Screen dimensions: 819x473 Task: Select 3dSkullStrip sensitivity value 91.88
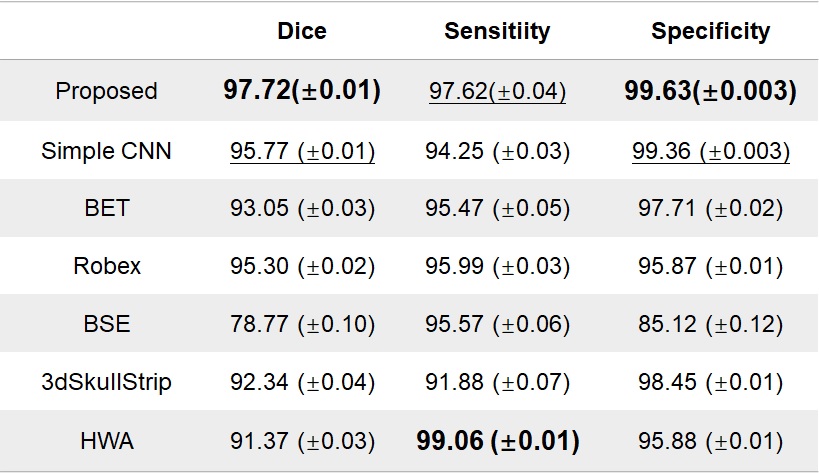(497, 382)
